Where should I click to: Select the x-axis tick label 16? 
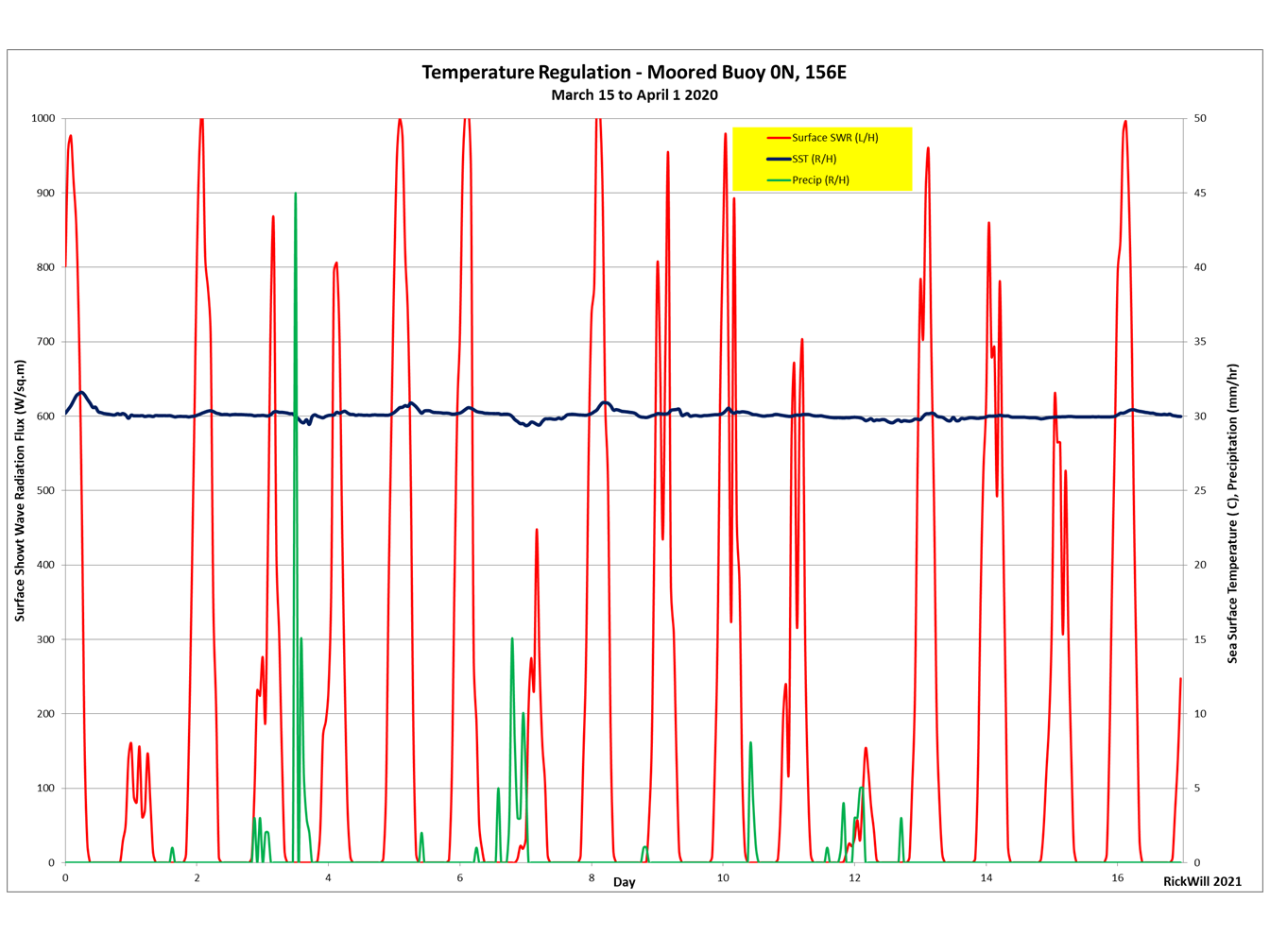(1118, 878)
